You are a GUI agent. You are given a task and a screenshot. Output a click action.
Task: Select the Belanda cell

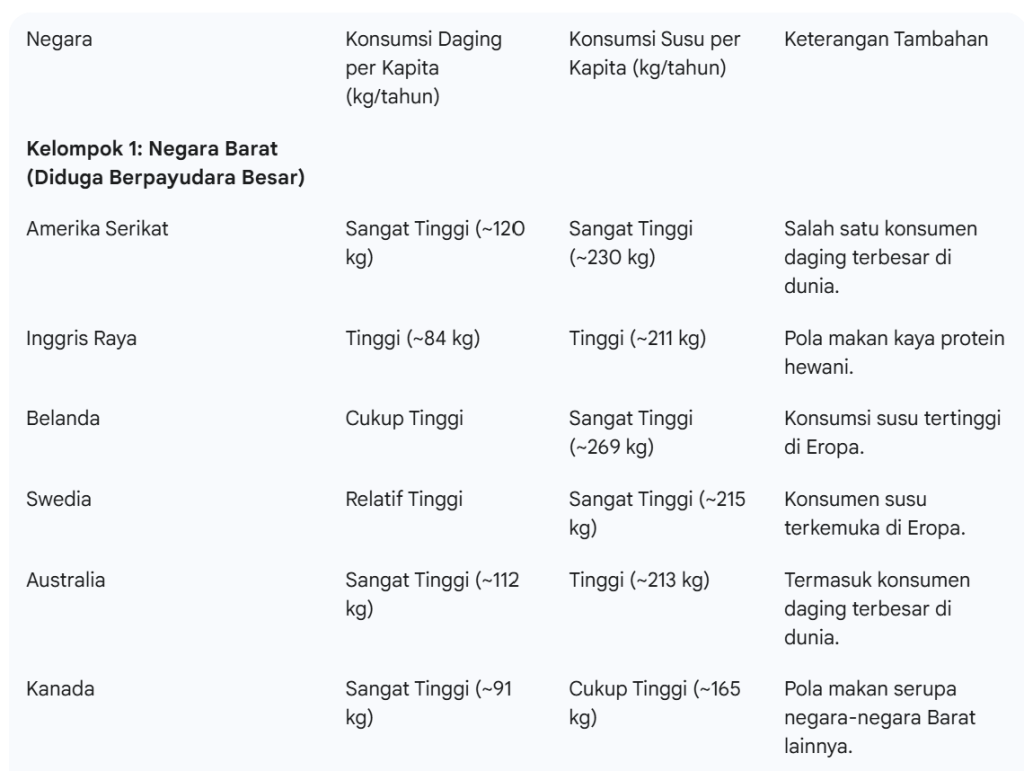point(63,418)
